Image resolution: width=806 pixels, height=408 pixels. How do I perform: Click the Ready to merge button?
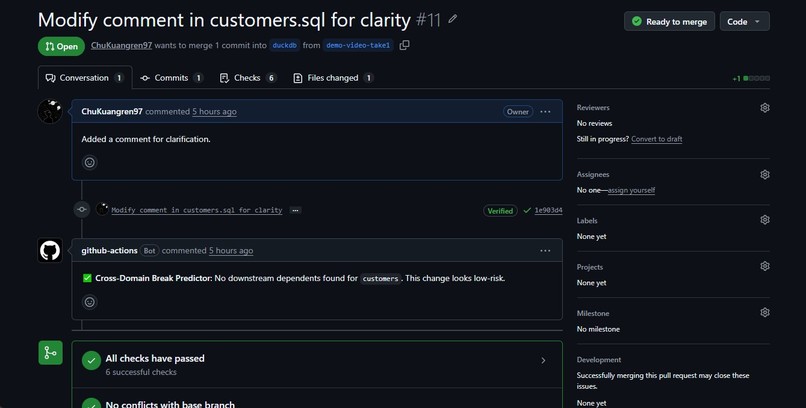(669, 22)
